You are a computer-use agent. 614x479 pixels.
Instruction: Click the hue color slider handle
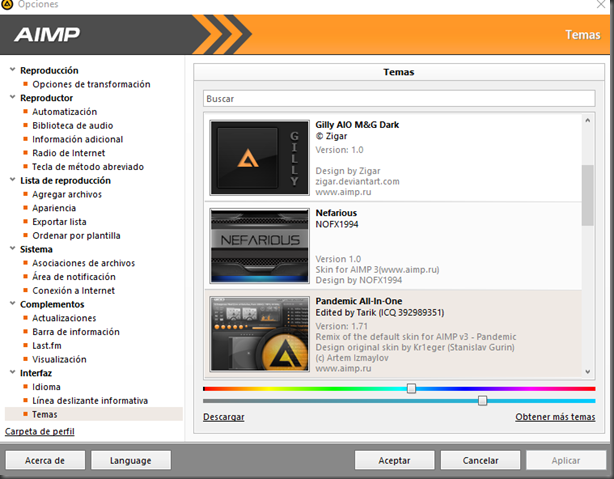pyautogui.click(x=411, y=388)
